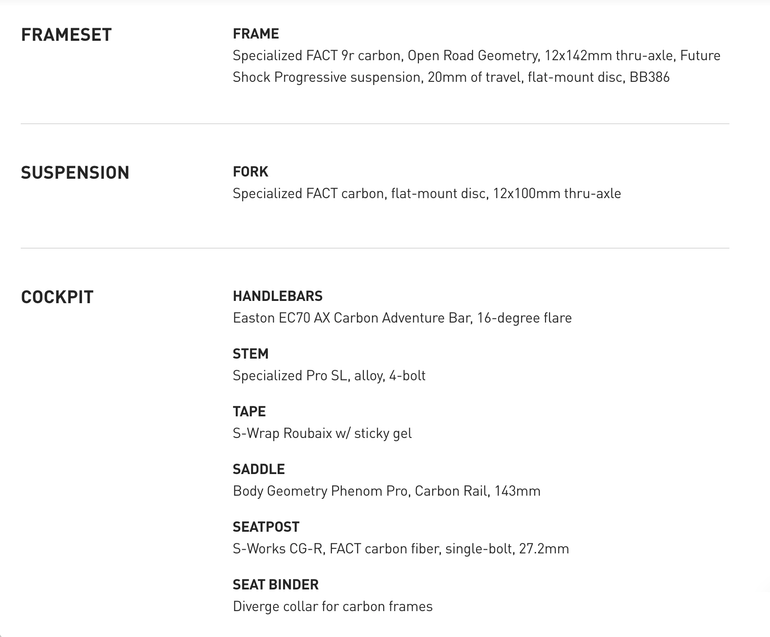Click the Diverge collar for carbon frames text
The image size is (770, 637).
pyautogui.click(x=332, y=607)
